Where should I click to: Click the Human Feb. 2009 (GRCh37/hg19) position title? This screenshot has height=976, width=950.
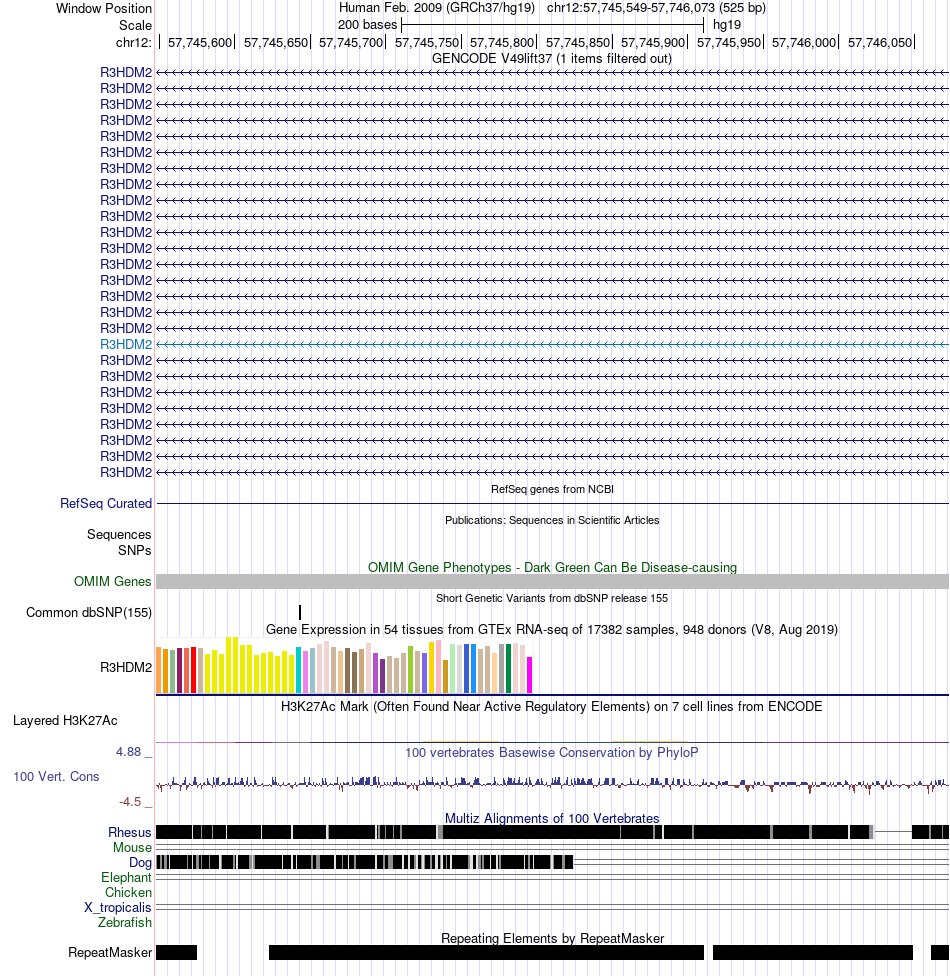[436, 8]
